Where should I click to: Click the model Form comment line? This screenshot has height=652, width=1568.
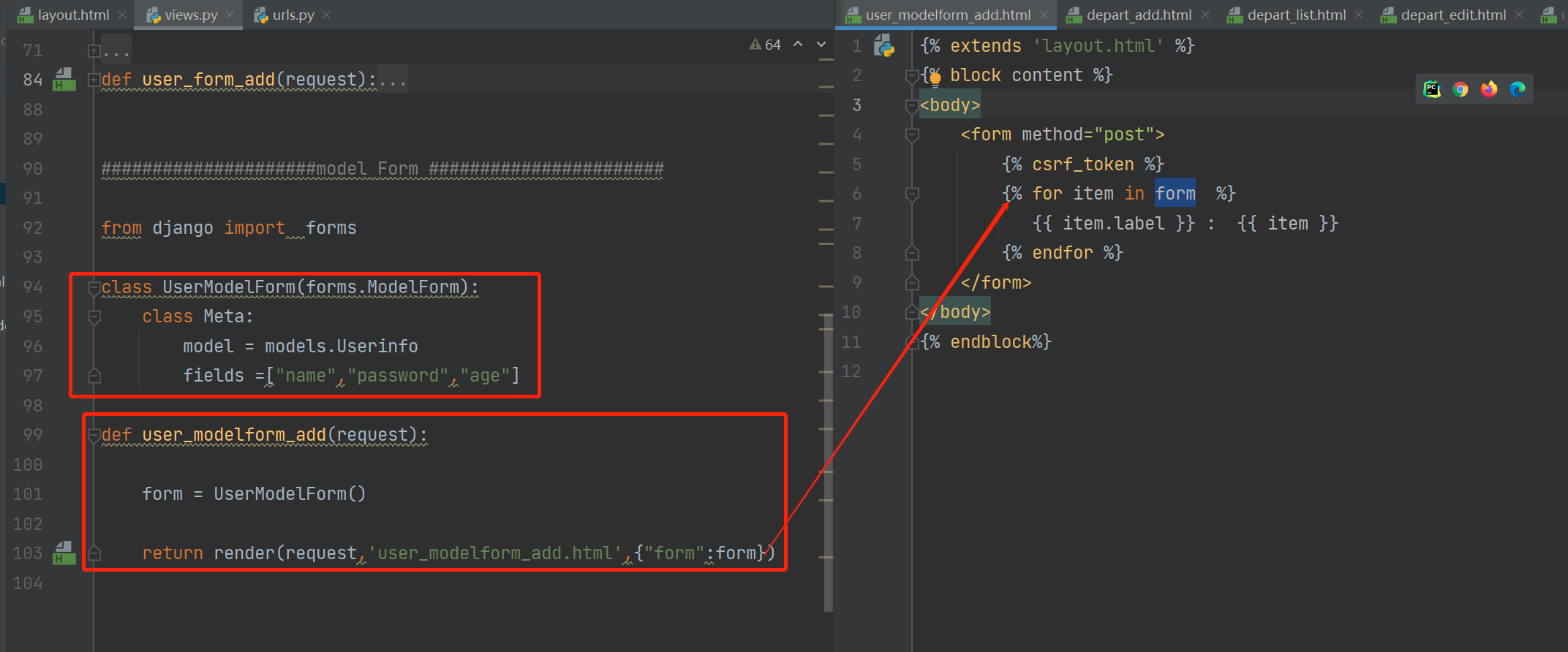click(382, 169)
